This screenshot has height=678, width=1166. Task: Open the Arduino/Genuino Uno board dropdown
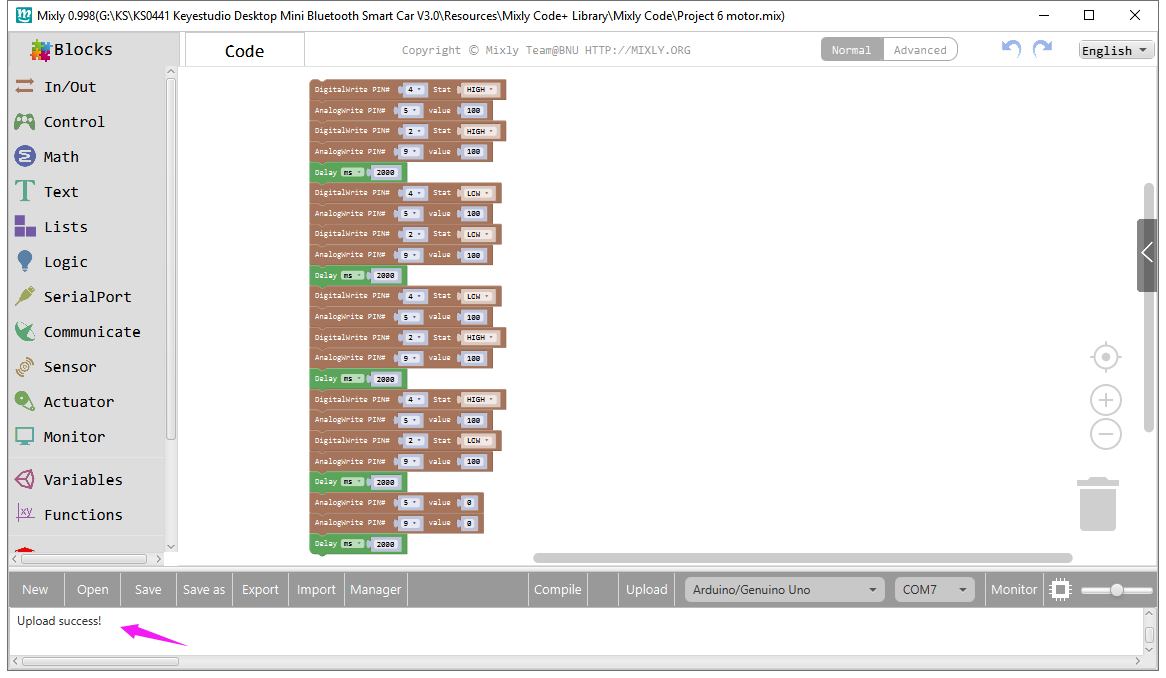pyautogui.click(x=785, y=590)
